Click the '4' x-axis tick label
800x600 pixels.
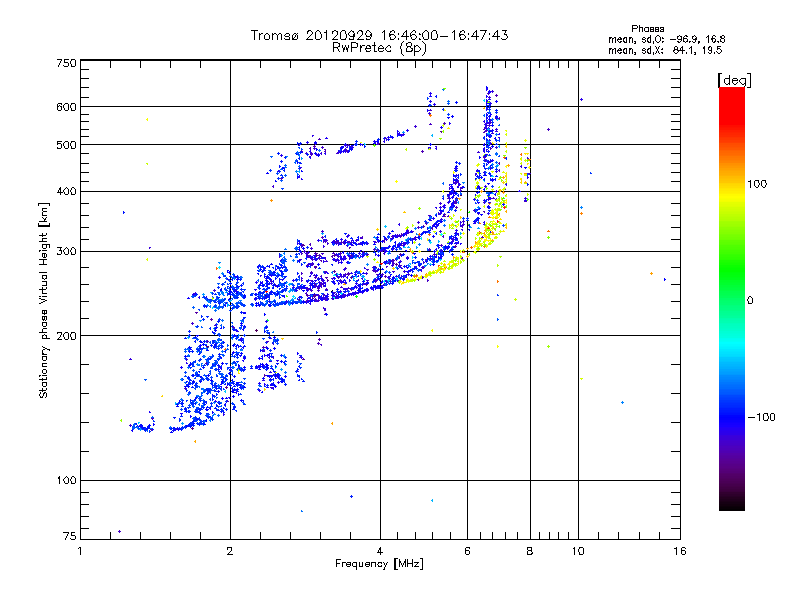[380, 551]
